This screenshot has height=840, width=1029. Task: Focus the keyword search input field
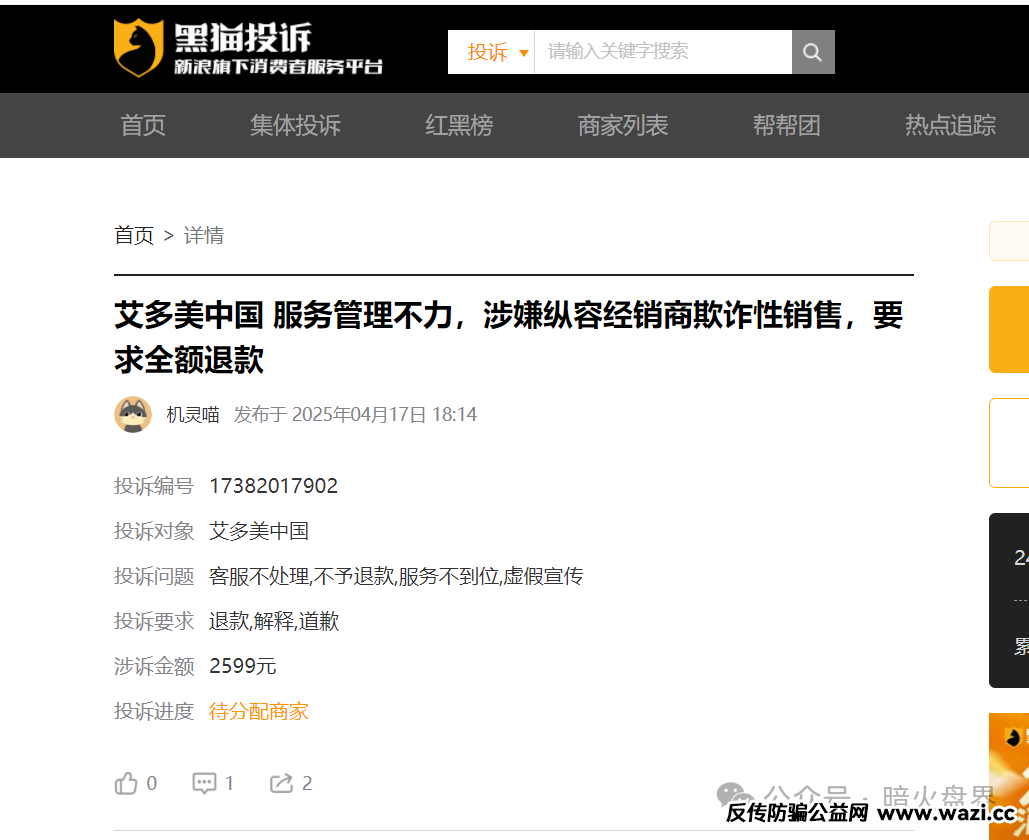[662, 52]
